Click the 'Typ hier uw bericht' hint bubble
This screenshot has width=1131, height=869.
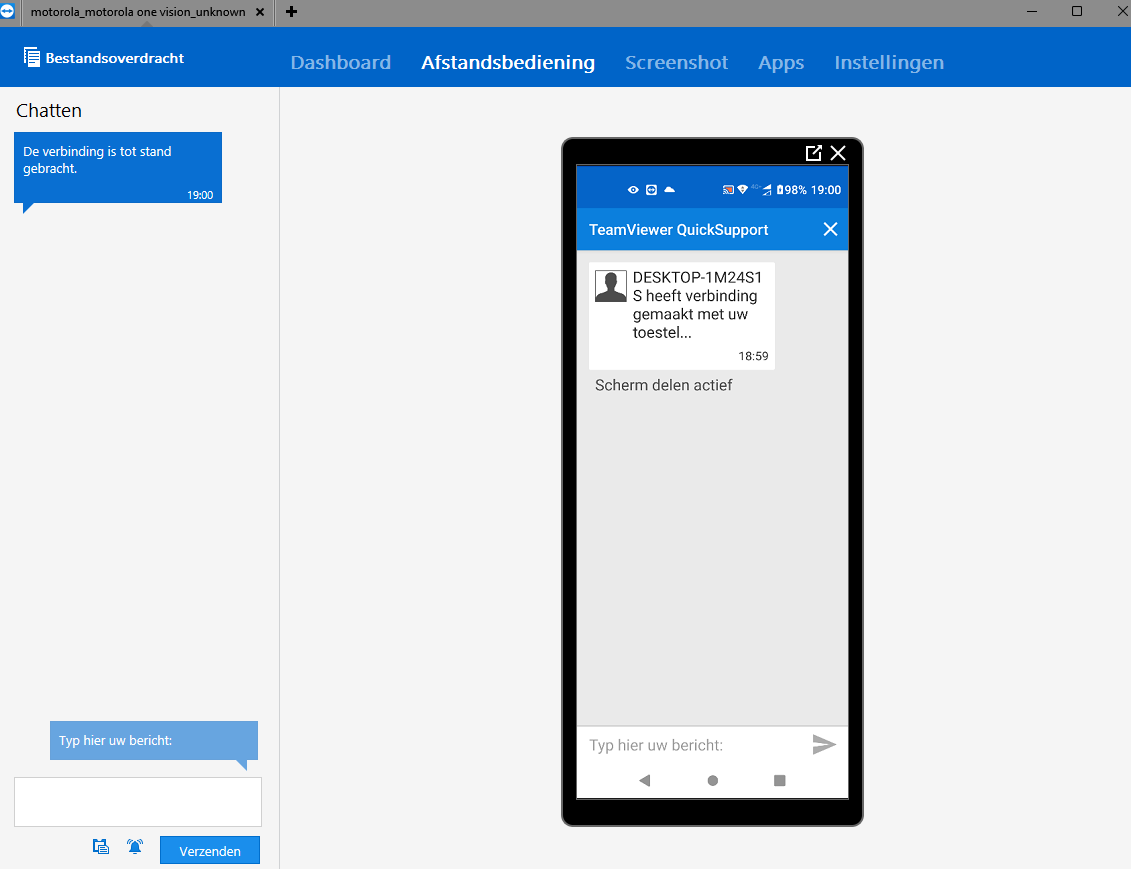click(154, 741)
